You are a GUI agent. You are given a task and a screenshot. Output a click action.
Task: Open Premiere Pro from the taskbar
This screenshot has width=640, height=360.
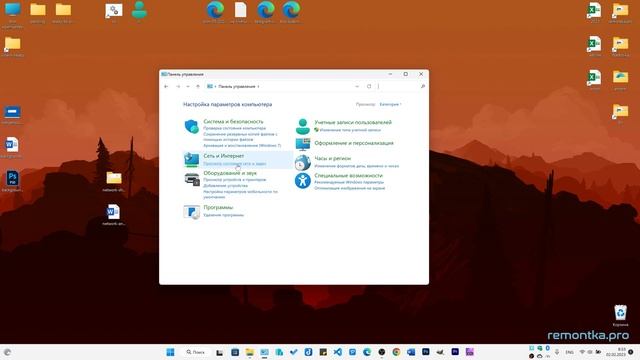point(455,352)
